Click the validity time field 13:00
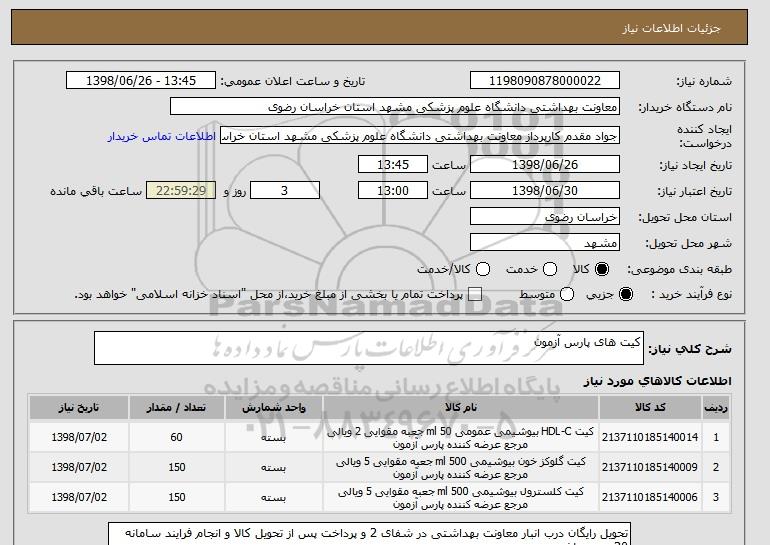This screenshot has height=545, width=770. [x=393, y=191]
